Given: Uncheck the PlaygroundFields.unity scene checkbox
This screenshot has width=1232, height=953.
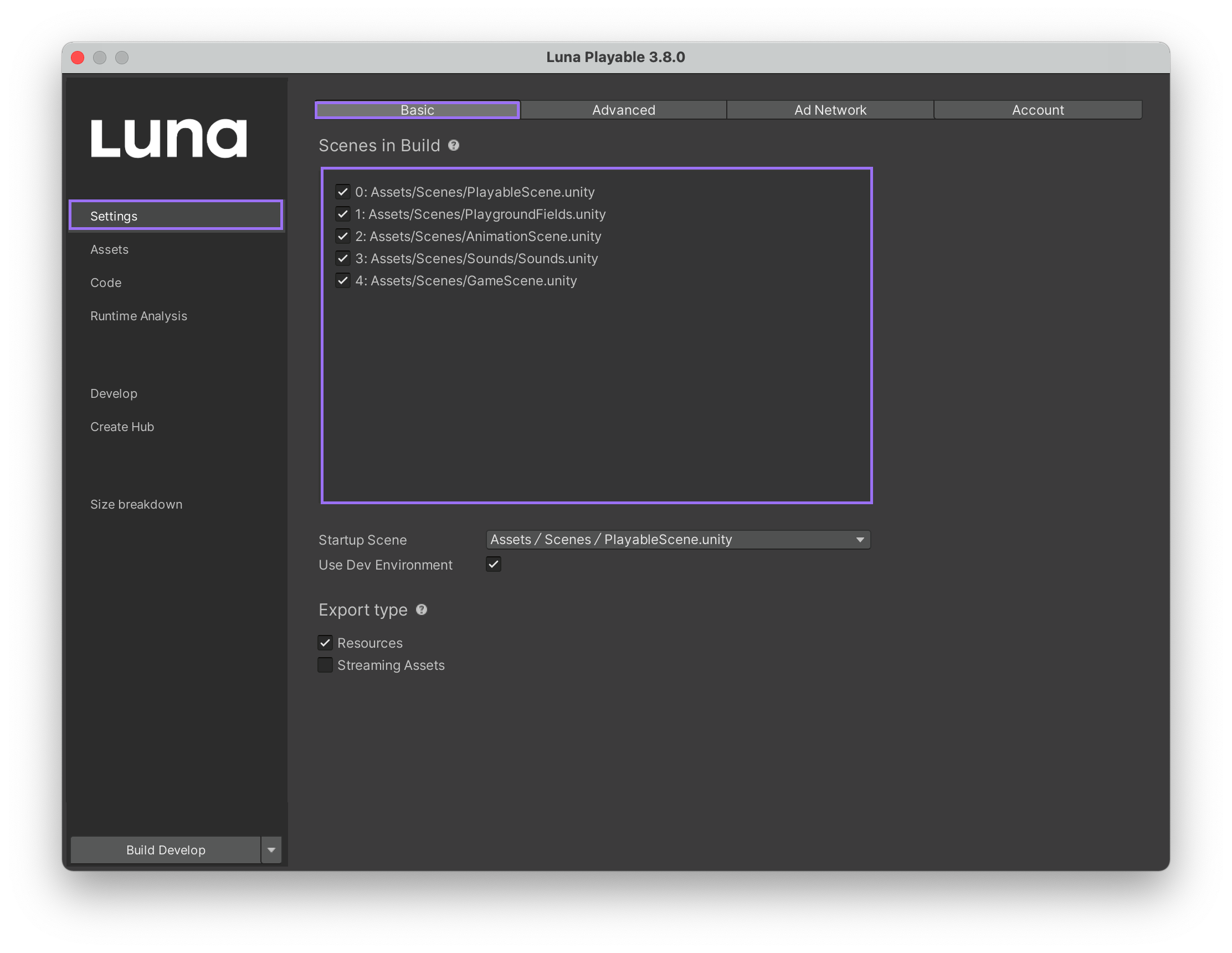Looking at the screenshot, I should click(342, 214).
